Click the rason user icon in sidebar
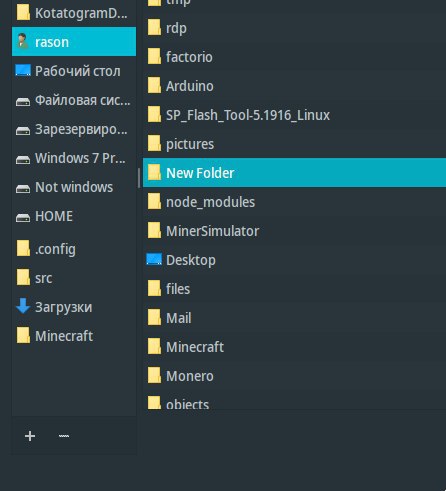 coord(23,42)
